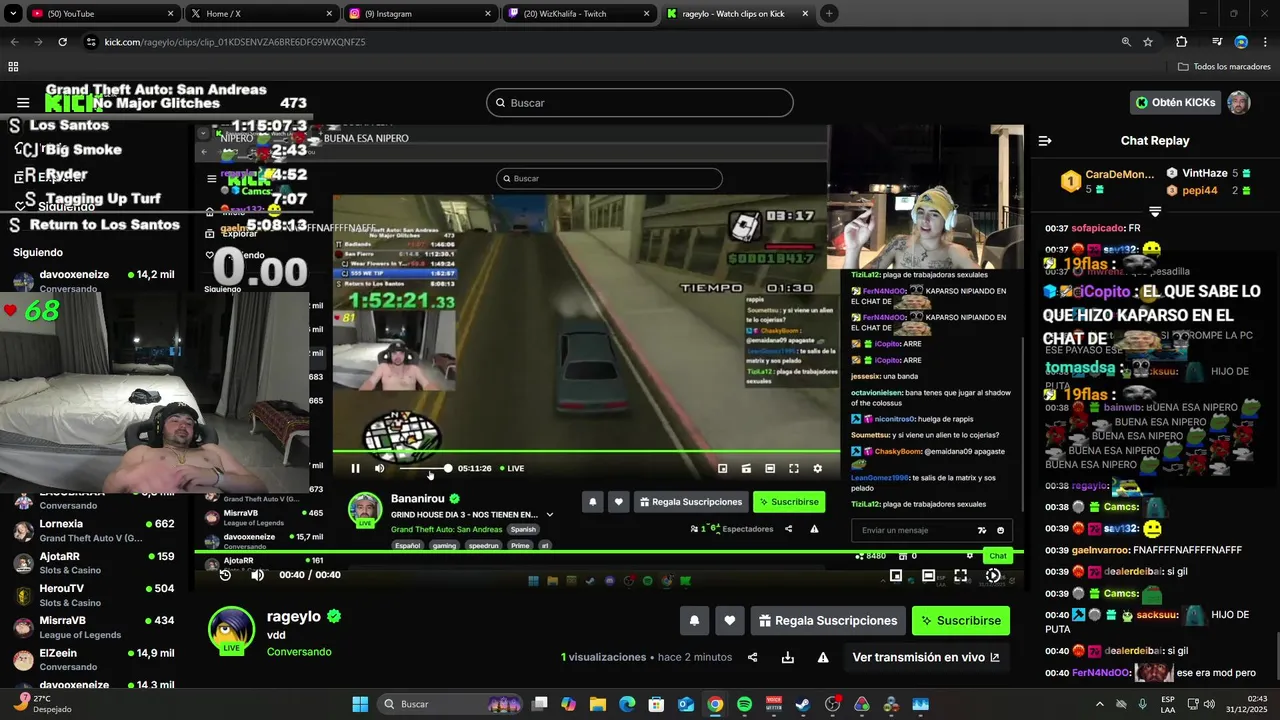Open File Explorer from the taskbar
1280x720 pixels.
[x=597, y=704]
